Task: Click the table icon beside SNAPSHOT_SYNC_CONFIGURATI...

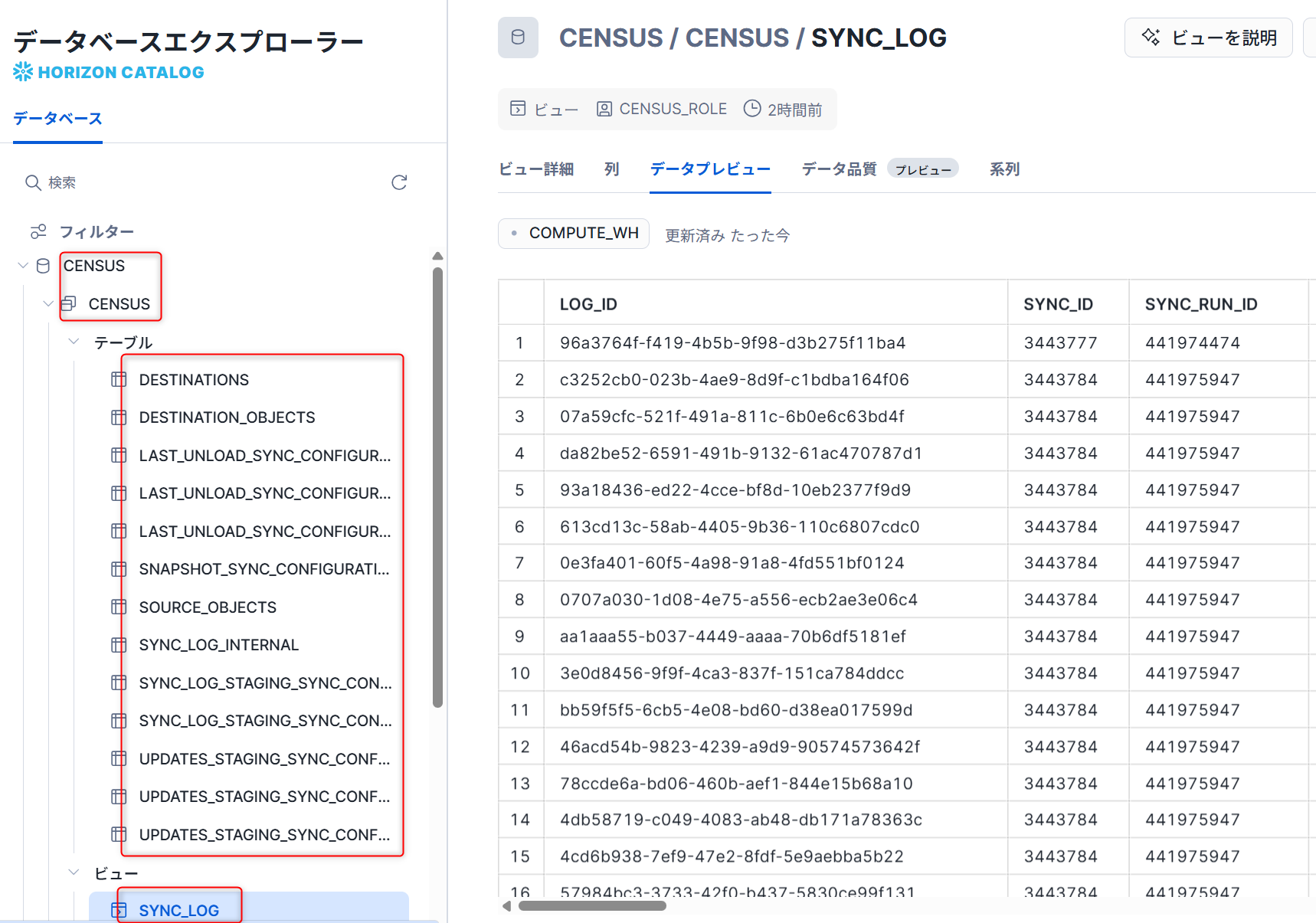Action: 119,569
